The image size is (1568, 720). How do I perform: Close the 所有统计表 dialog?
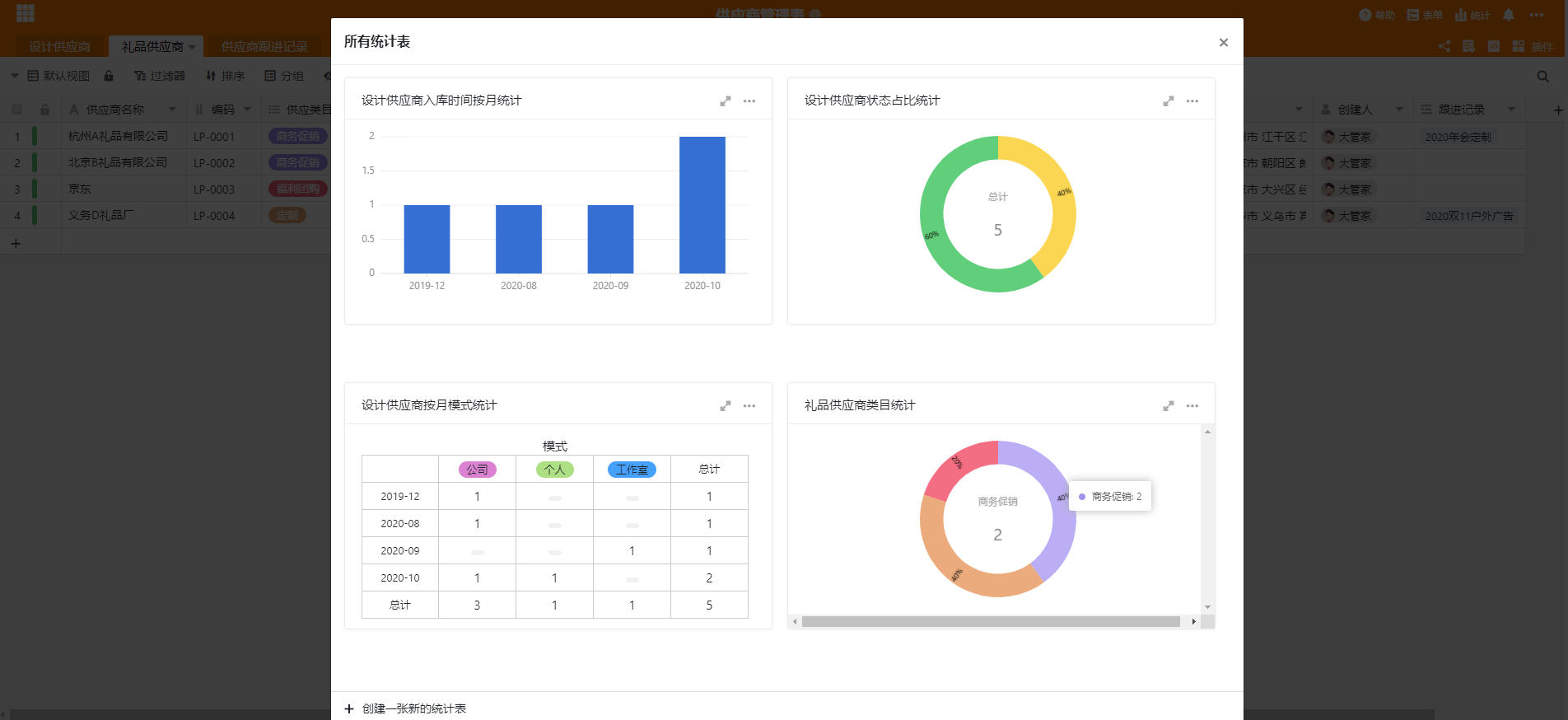coord(1224,43)
